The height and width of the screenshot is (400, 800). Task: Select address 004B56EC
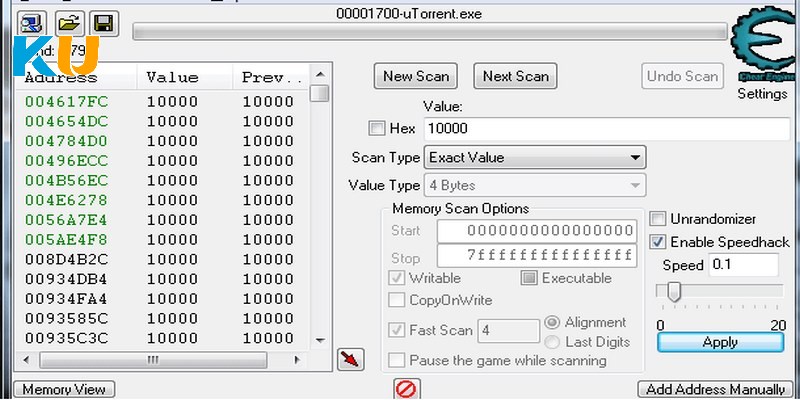(x=66, y=181)
